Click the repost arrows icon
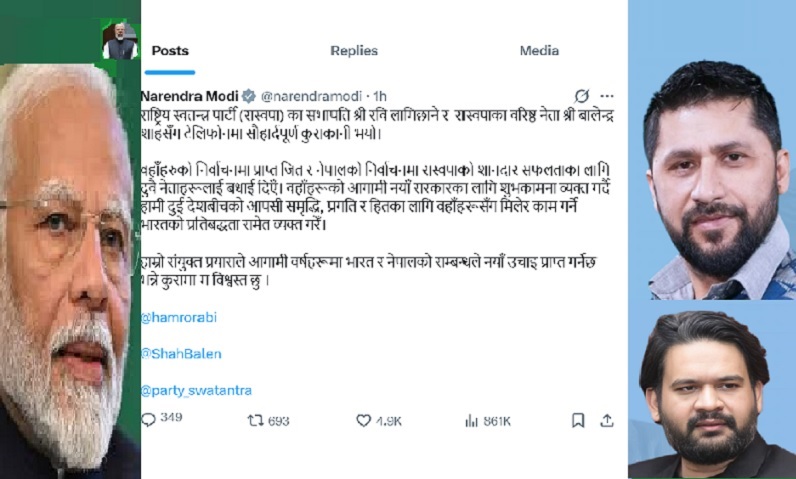 point(255,421)
